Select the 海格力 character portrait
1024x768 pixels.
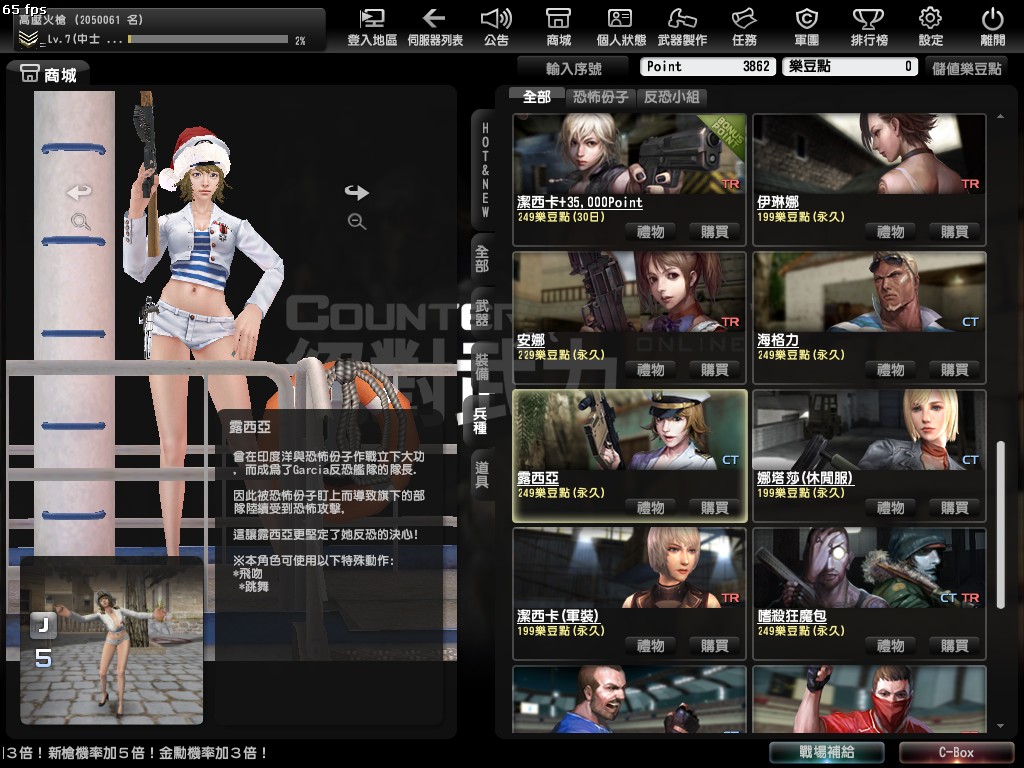[869, 292]
